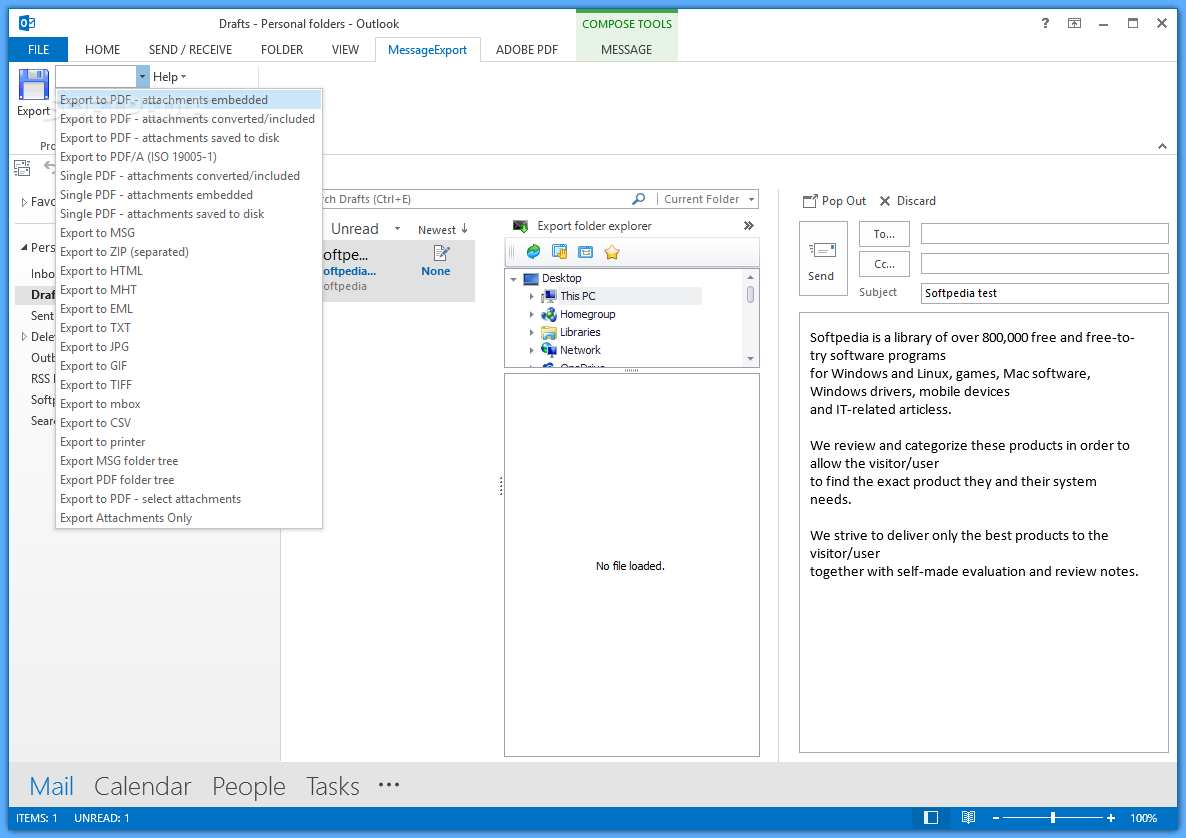Click the Send envelope button
Viewport: 1186px width, 838px height.
click(823, 258)
